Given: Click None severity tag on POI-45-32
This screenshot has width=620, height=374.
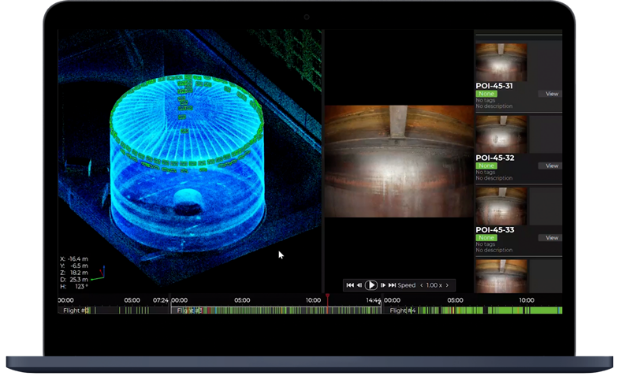Looking at the screenshot, I should [486, 166].
